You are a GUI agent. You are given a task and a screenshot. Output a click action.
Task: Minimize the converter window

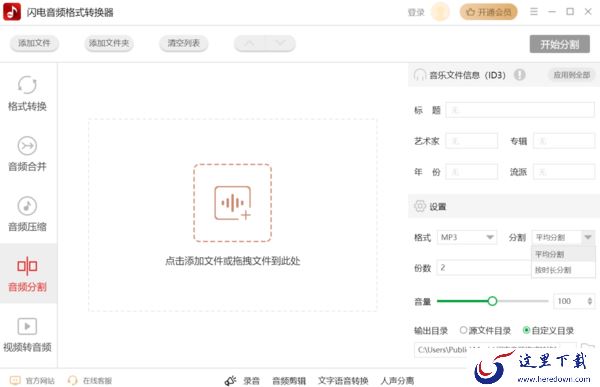pyautogui.click(x=552, y=12)
